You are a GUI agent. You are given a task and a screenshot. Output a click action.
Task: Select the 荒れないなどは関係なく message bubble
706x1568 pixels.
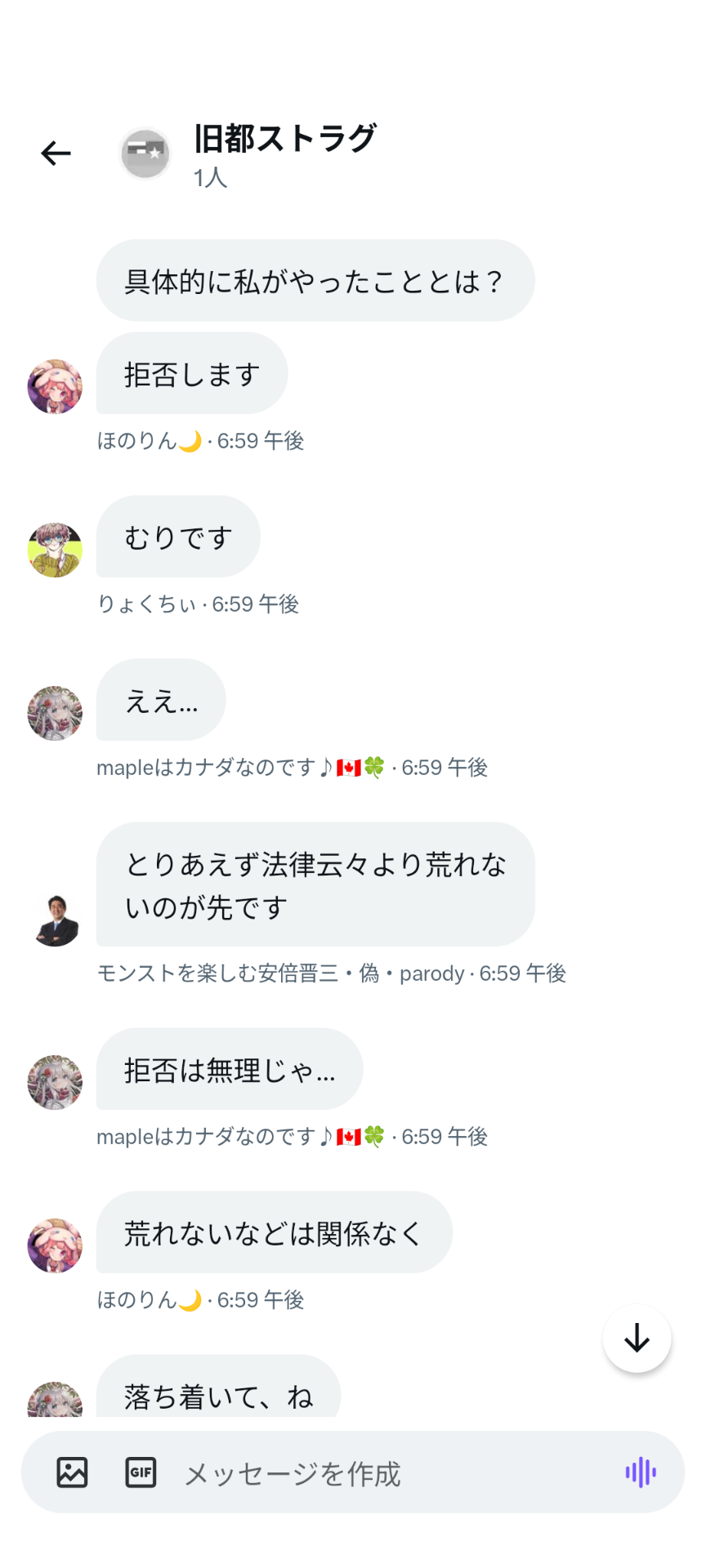point(275,1232)
